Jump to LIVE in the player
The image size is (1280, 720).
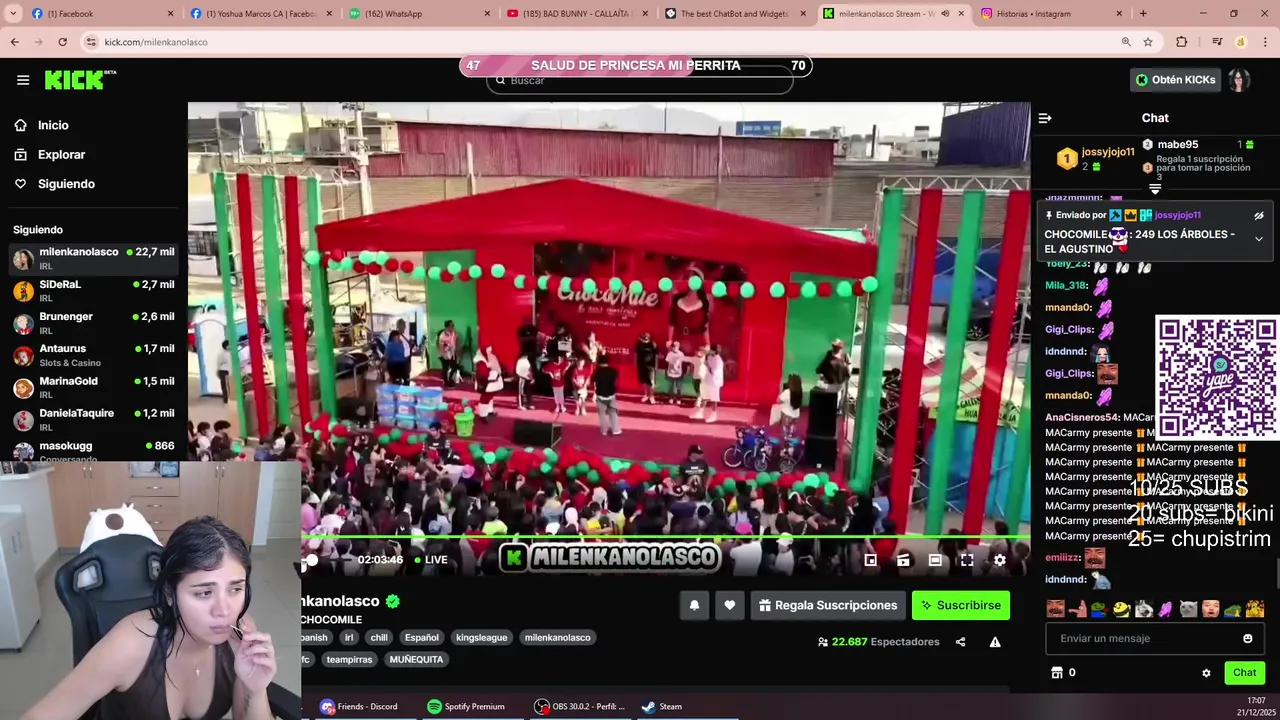tap(431, 560)
